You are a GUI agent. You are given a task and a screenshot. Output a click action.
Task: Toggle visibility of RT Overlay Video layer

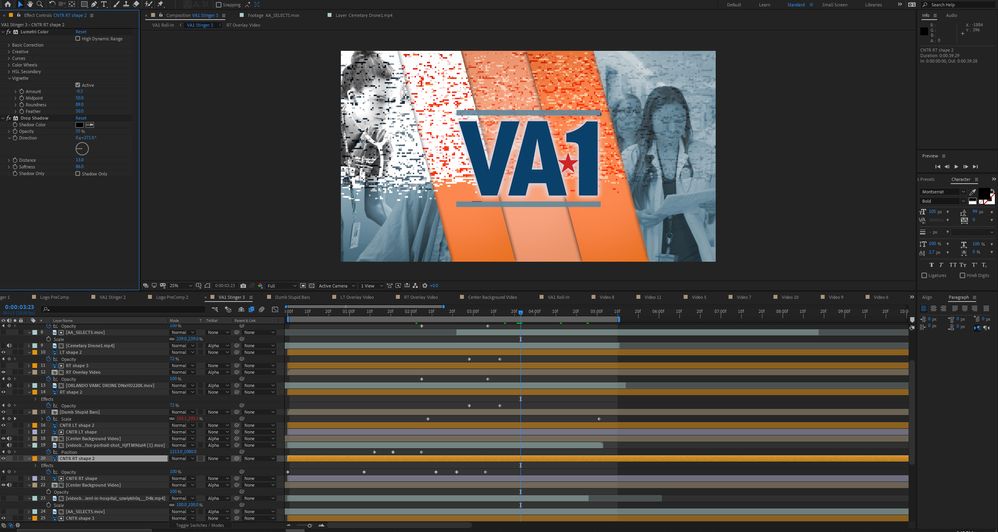click(3, 372)
